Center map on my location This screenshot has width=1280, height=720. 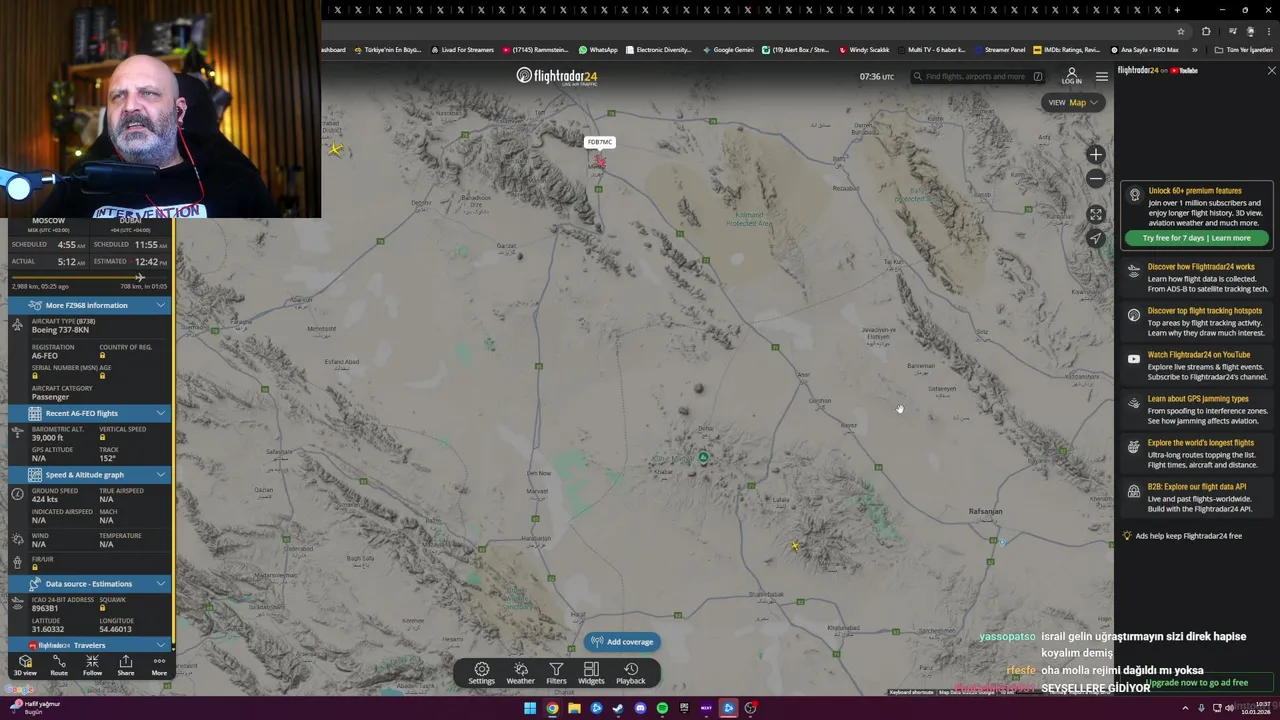point(1096,238)
